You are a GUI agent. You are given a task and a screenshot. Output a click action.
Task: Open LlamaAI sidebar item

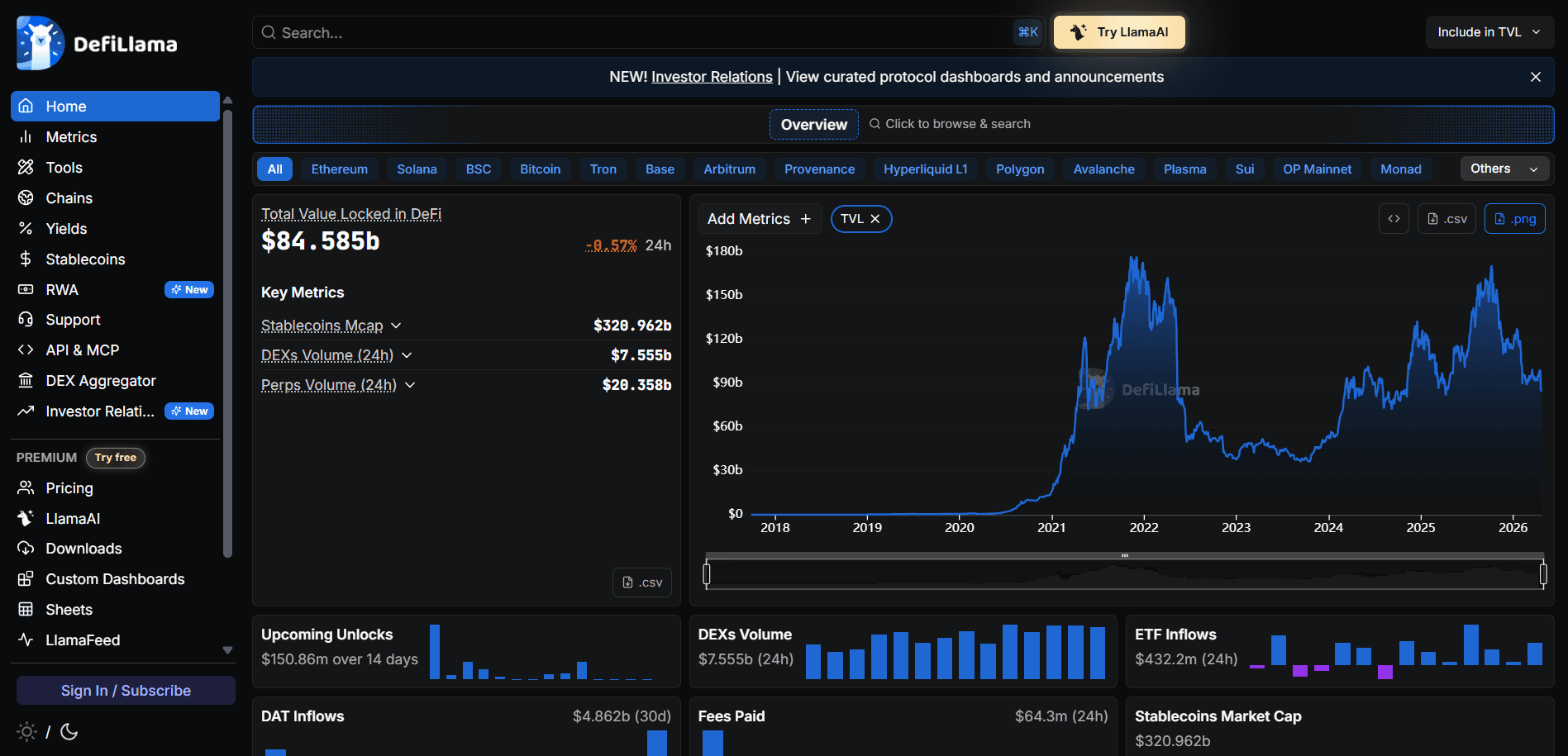[115, 519]
